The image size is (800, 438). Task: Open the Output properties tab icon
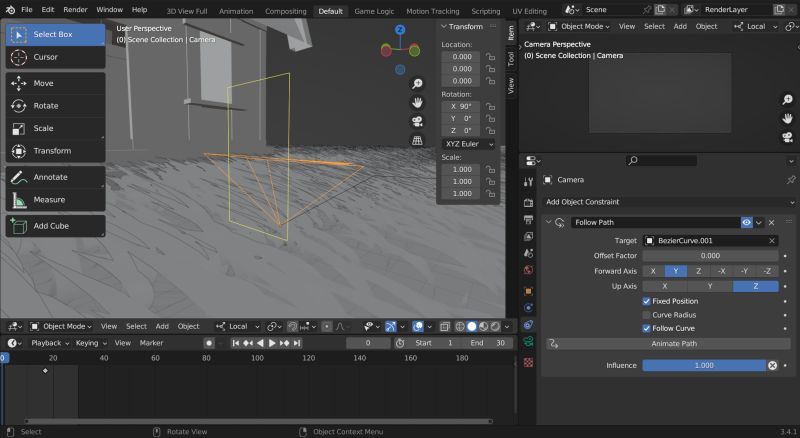(x=529, y=220)
